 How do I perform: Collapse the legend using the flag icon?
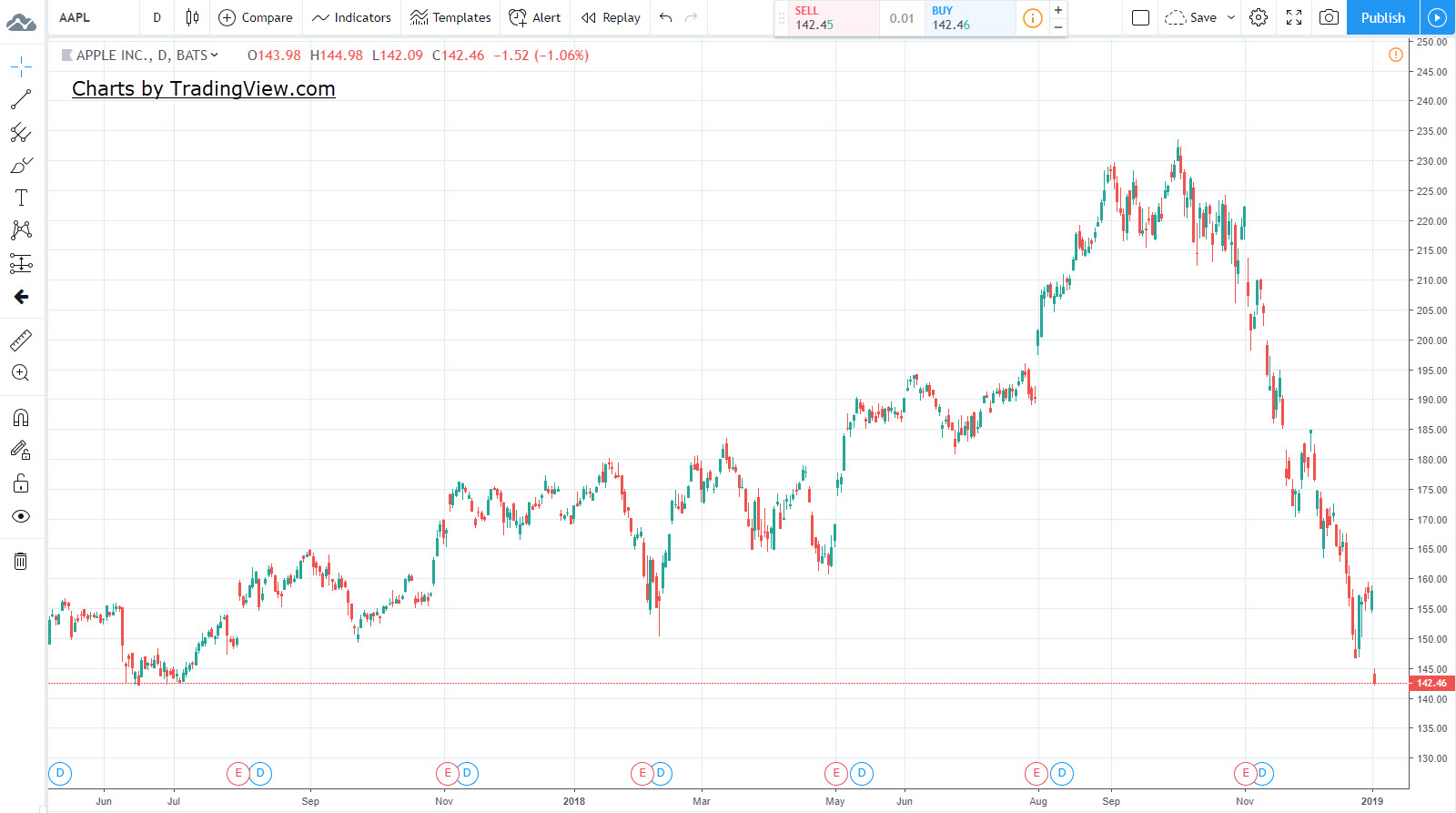[x=66, y=56]
